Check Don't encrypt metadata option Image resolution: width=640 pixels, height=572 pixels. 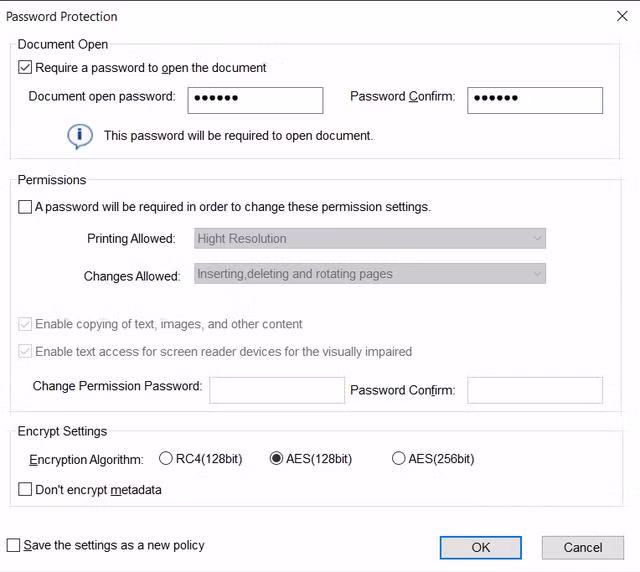click(x=25, y=490)
